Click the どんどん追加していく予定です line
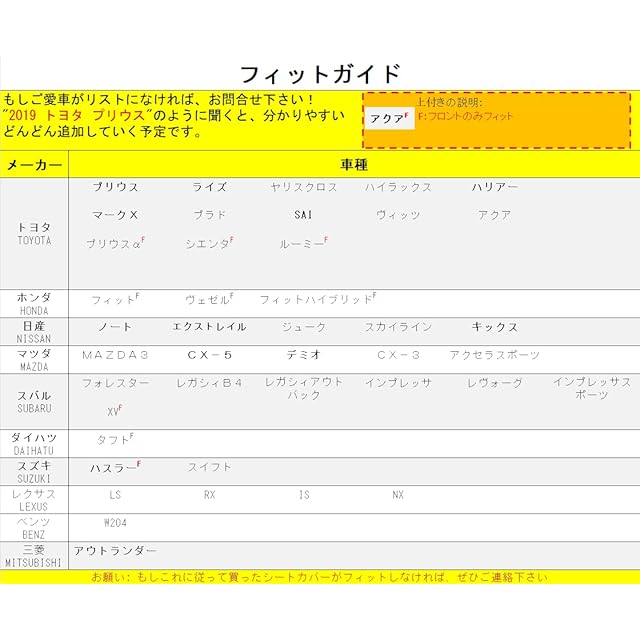The width and height of the screenshot is (640, 640). pos(102,131)
